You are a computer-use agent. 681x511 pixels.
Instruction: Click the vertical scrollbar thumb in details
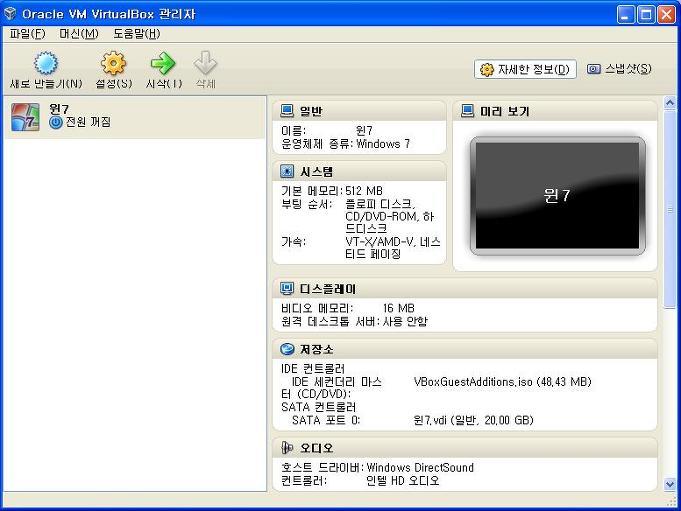670,209
